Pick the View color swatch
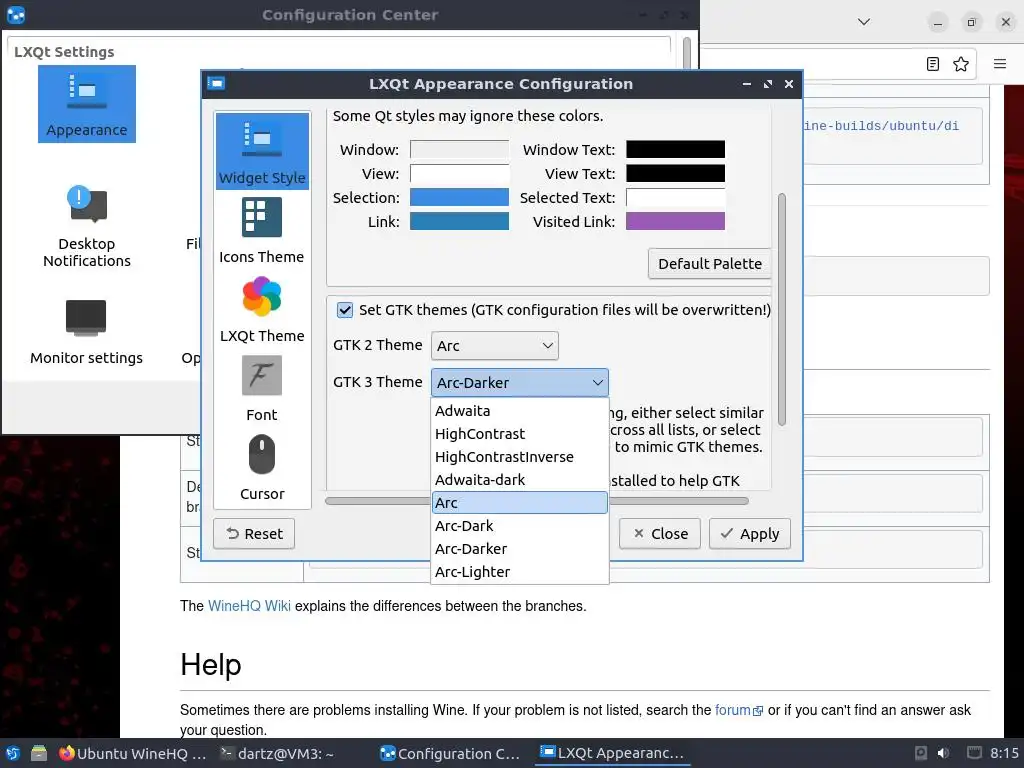The height and width of the screenshot is (768, 1024). [459, 174]
